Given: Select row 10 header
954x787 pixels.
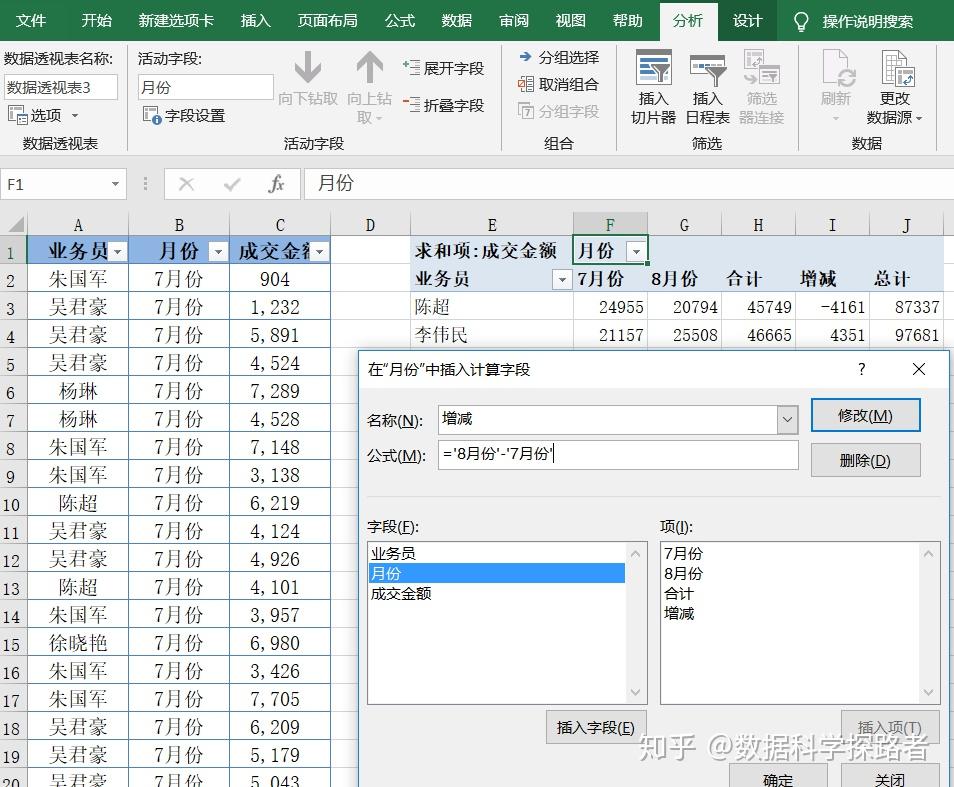Looking at the screenshot, I should click(12, 504).
